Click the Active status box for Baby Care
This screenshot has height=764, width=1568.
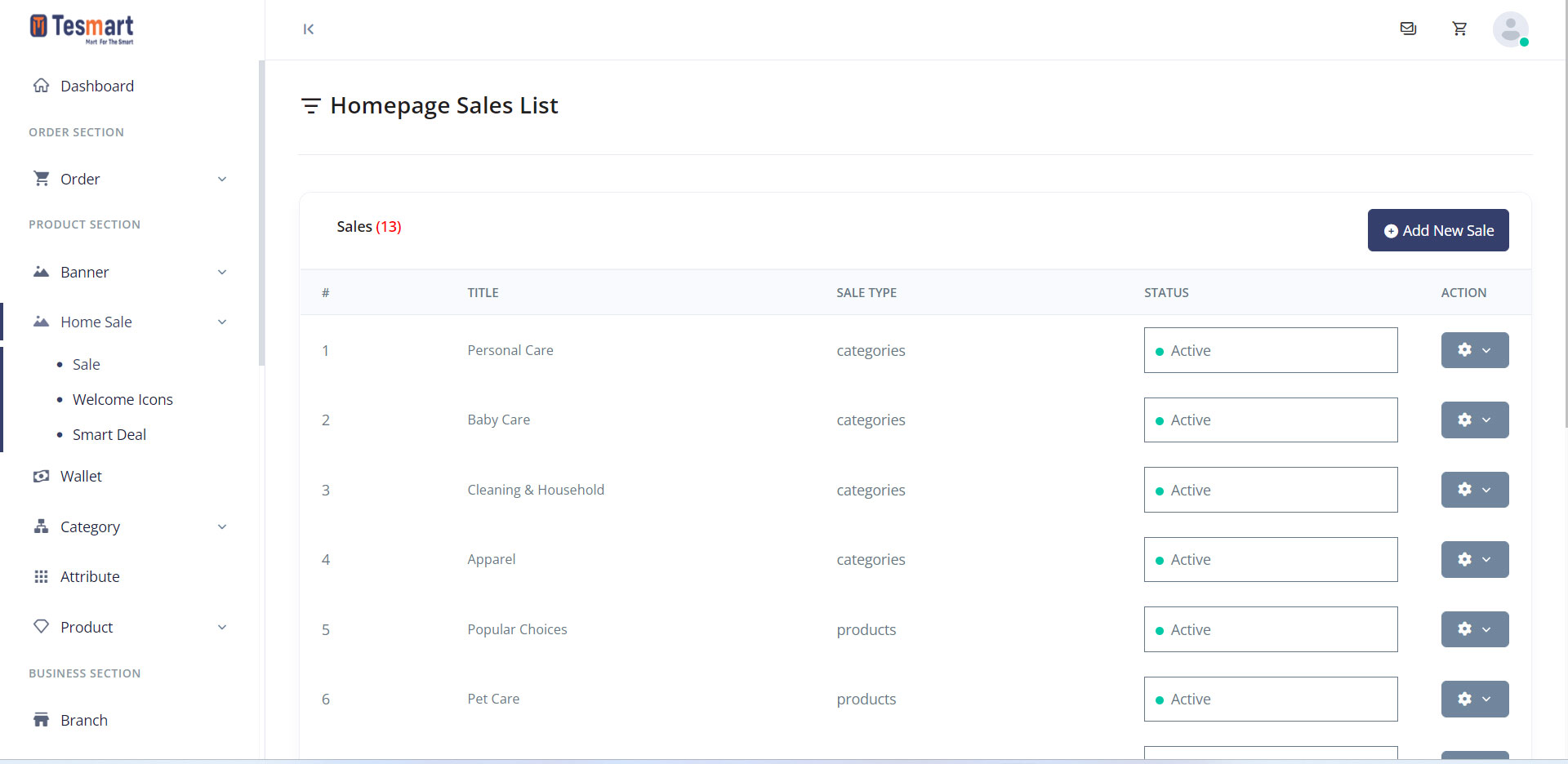point(1271,420)
